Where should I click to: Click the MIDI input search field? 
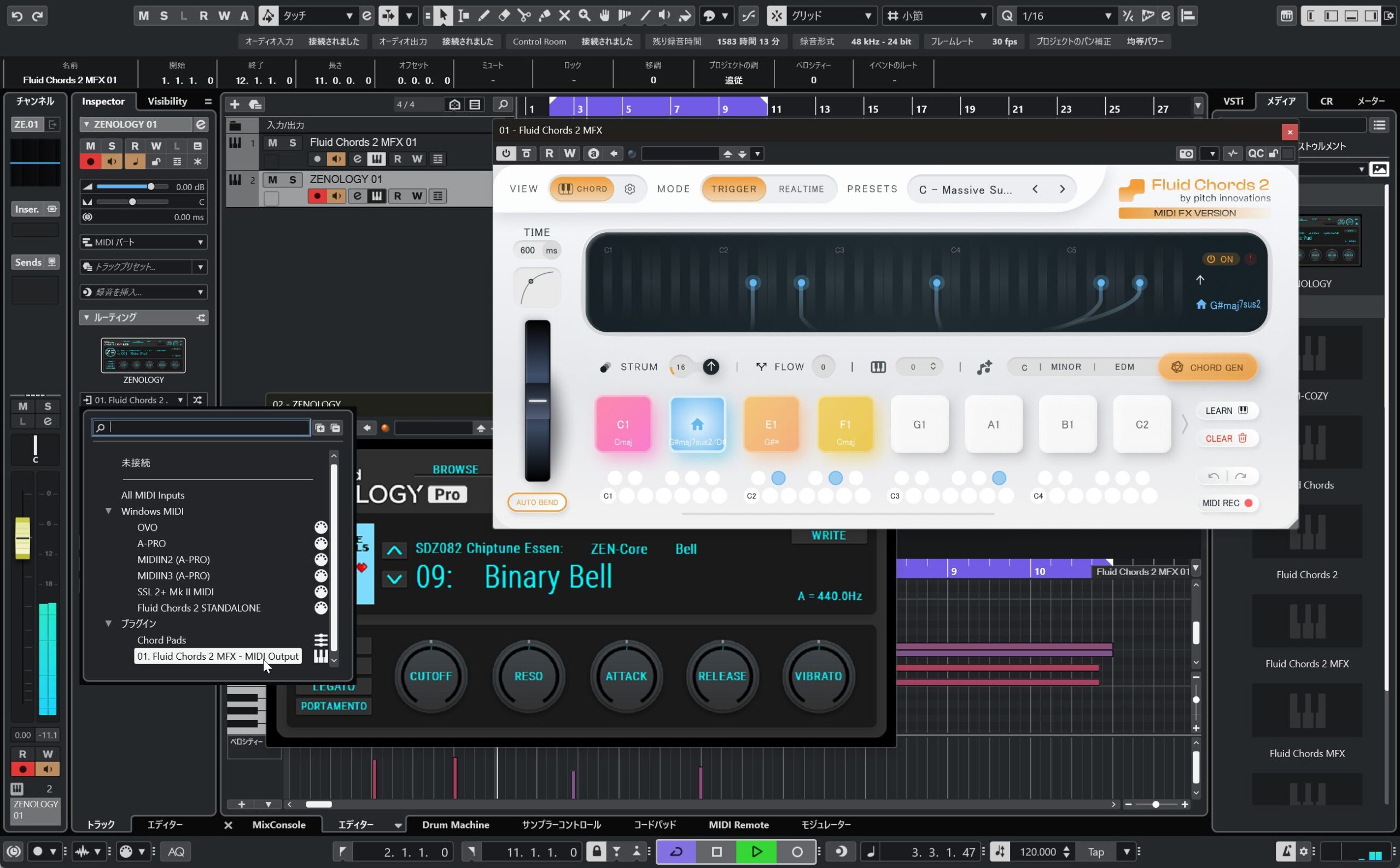tap(201, 427)
